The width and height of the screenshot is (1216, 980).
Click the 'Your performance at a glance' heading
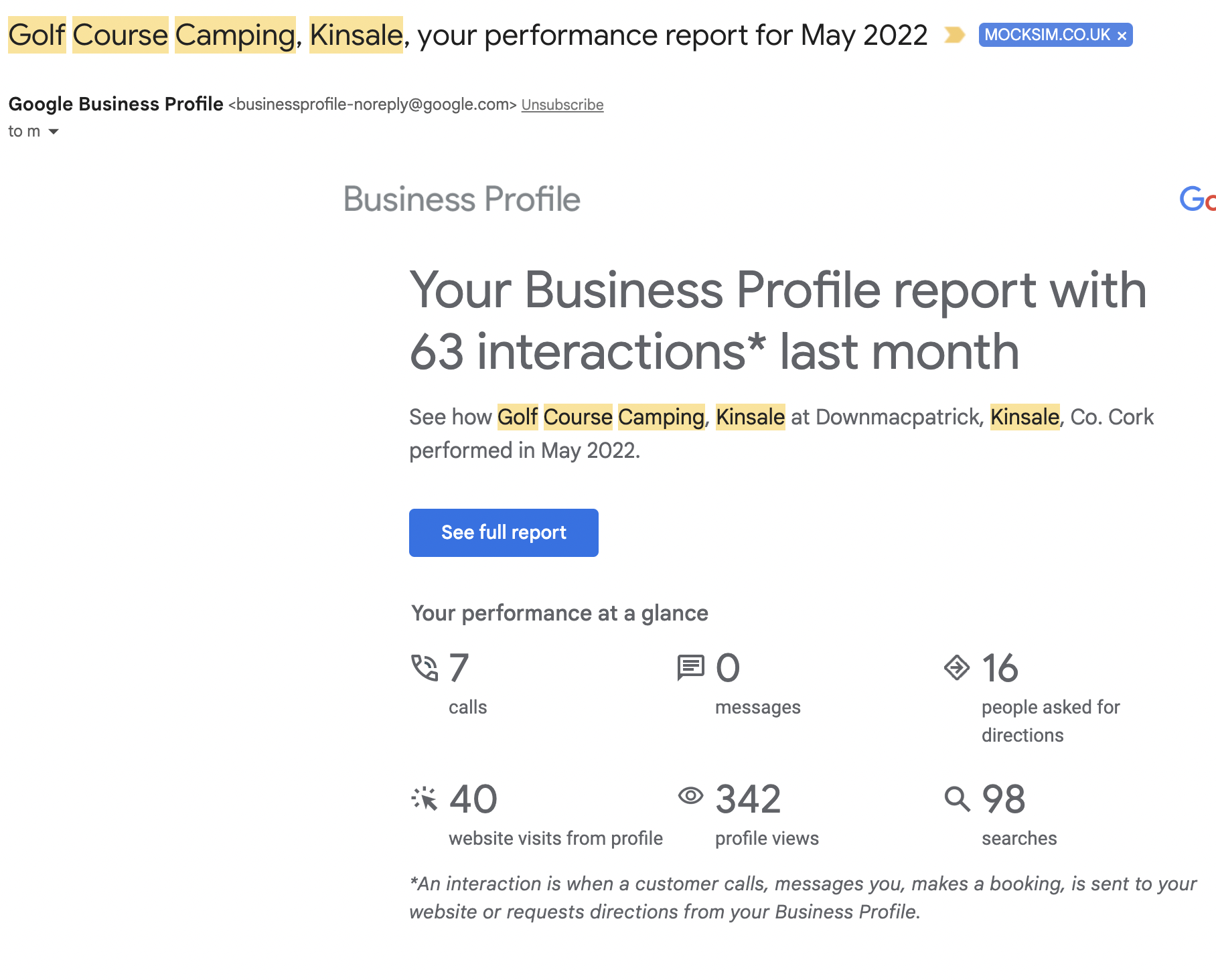pos(560,613)
